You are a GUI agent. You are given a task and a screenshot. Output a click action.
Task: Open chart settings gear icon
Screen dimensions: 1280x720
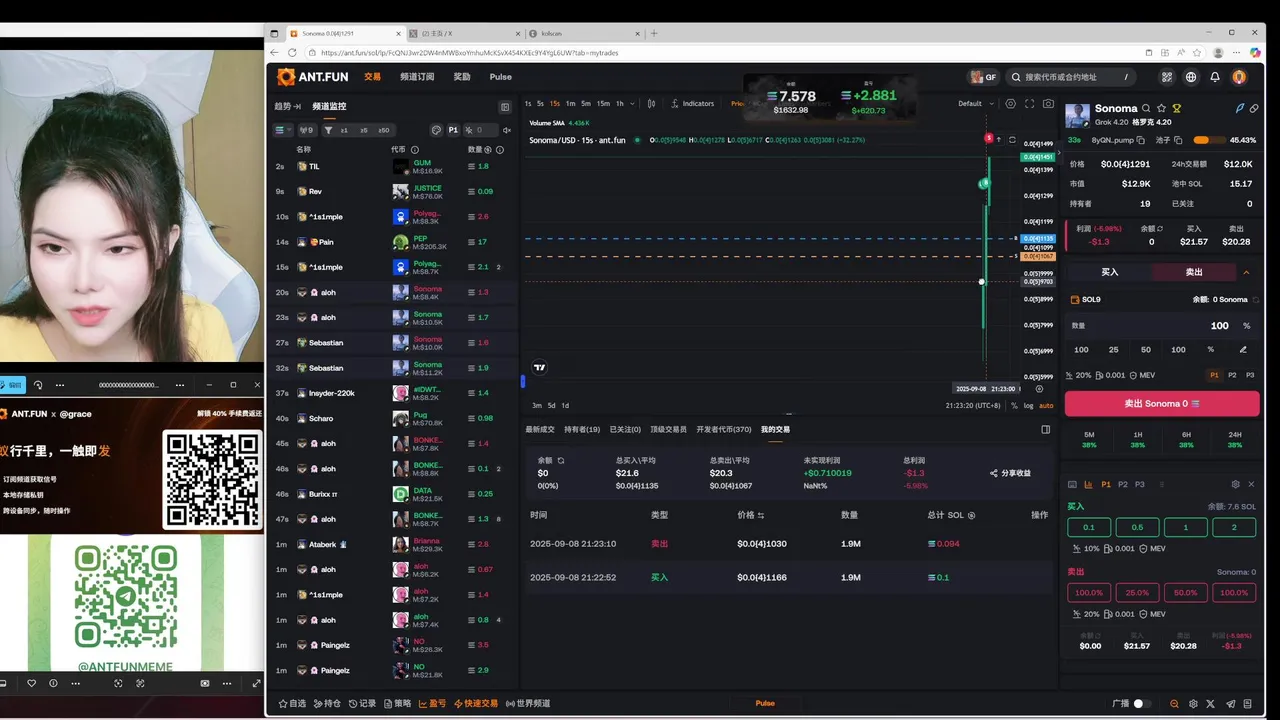(x=1011, y=103)
